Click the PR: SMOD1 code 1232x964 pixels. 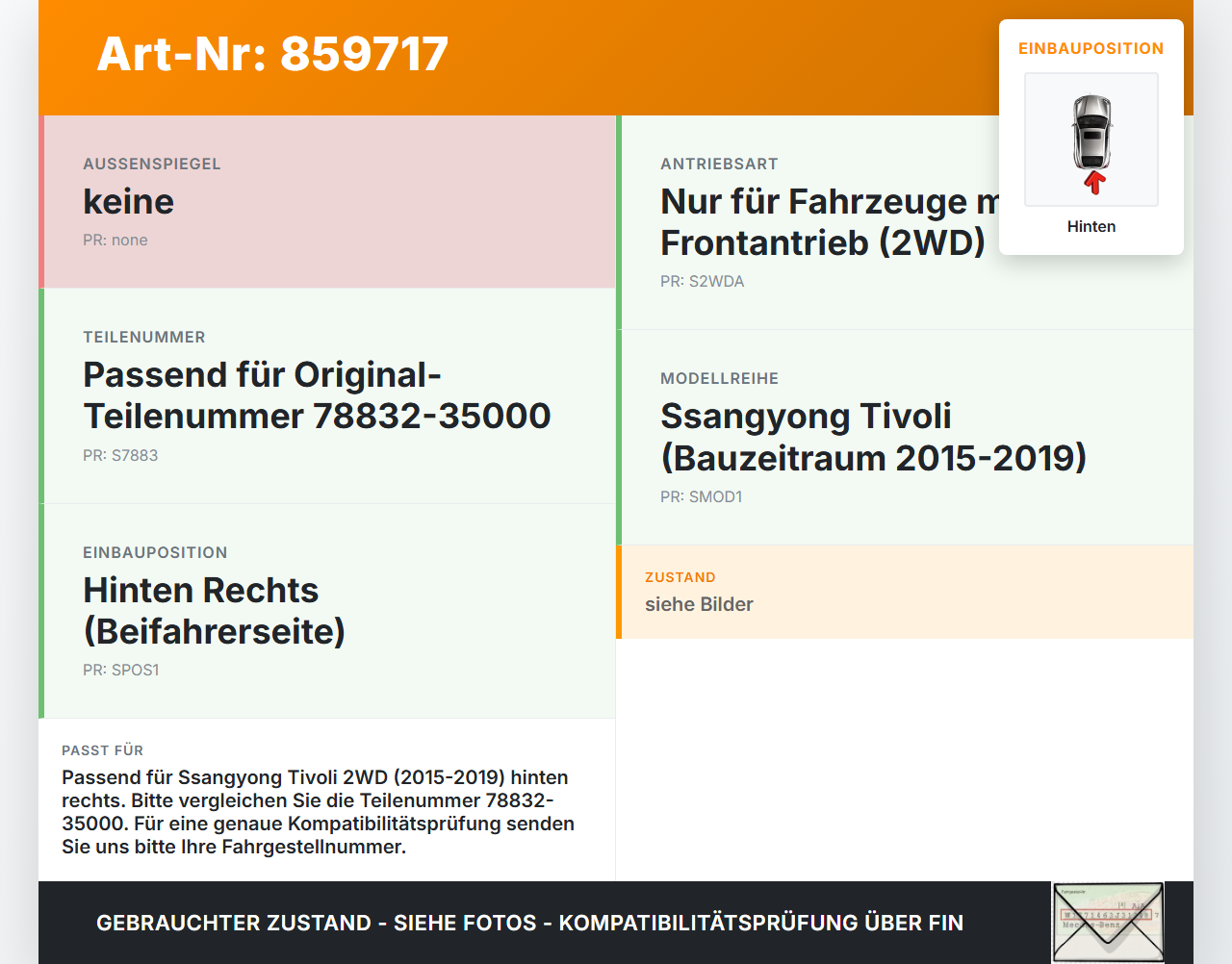click(x=702, y=497)
